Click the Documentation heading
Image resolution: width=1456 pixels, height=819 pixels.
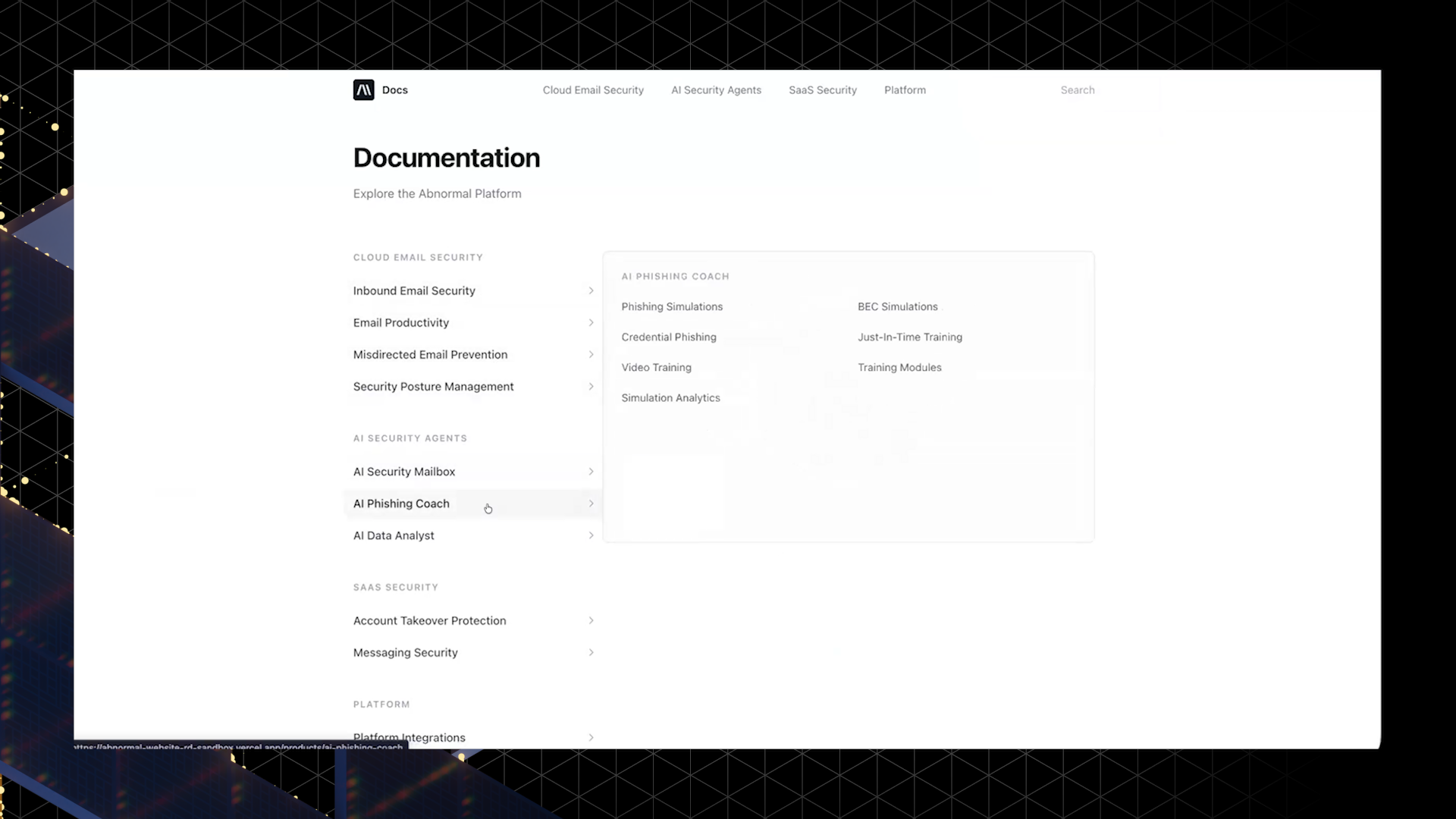(447, 158)
